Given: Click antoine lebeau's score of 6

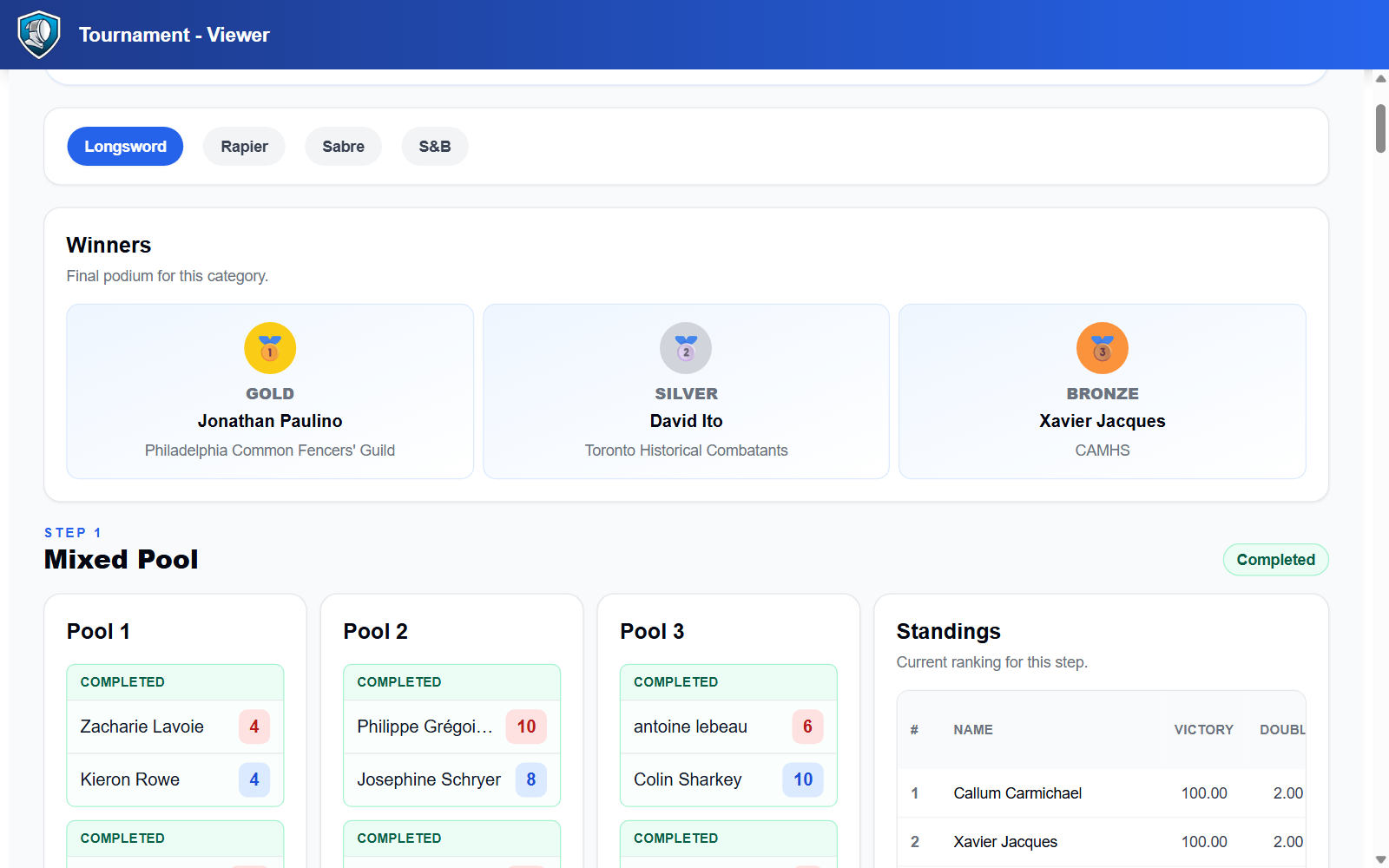Looking at the screenshot, I should coord(807,727).
